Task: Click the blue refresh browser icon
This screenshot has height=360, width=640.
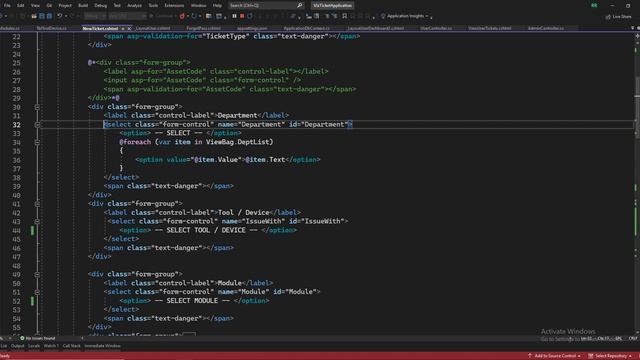Action: 194,16
